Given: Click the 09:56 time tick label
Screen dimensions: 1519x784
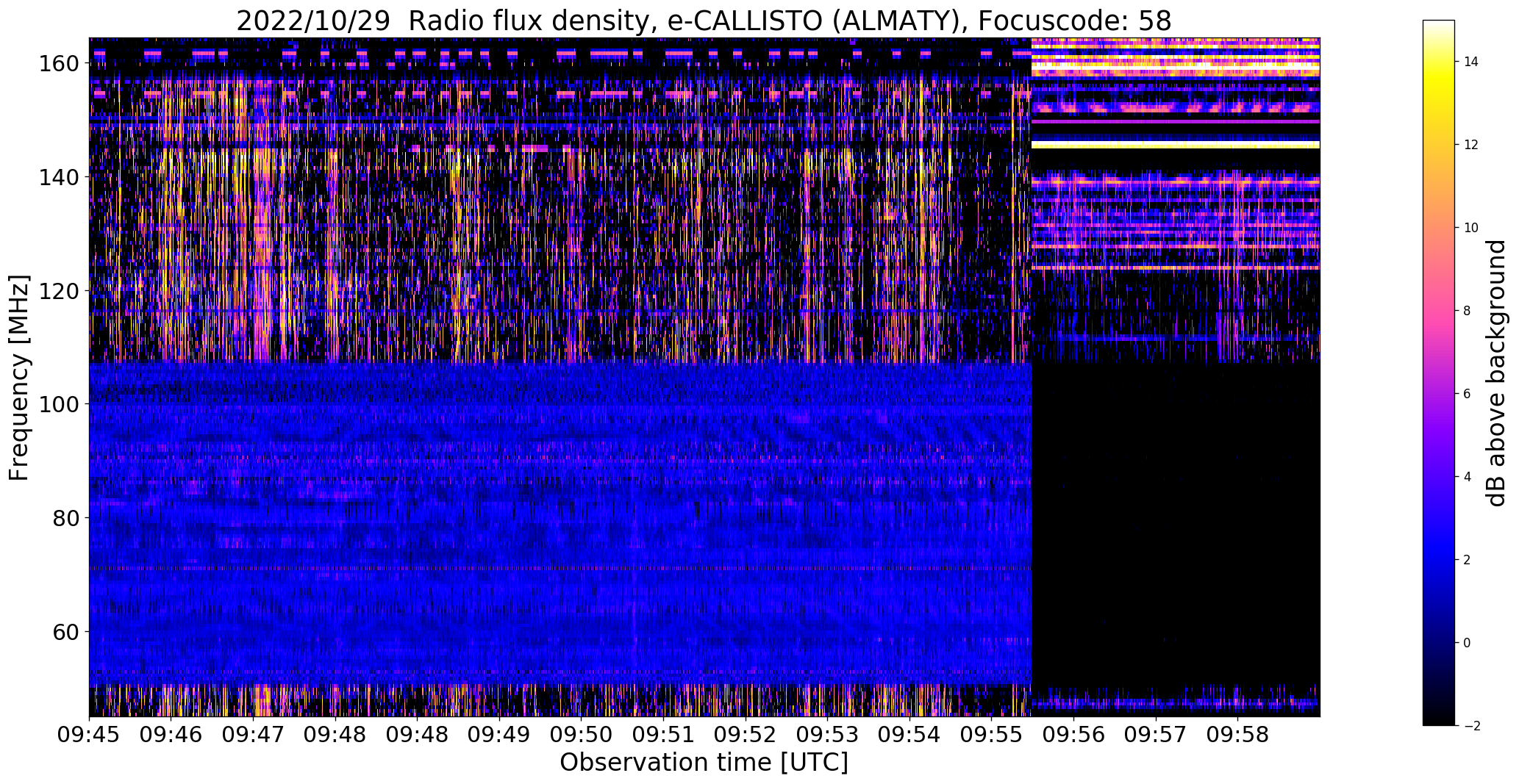Looking at the screenshot, I should tap(1074, 734).
